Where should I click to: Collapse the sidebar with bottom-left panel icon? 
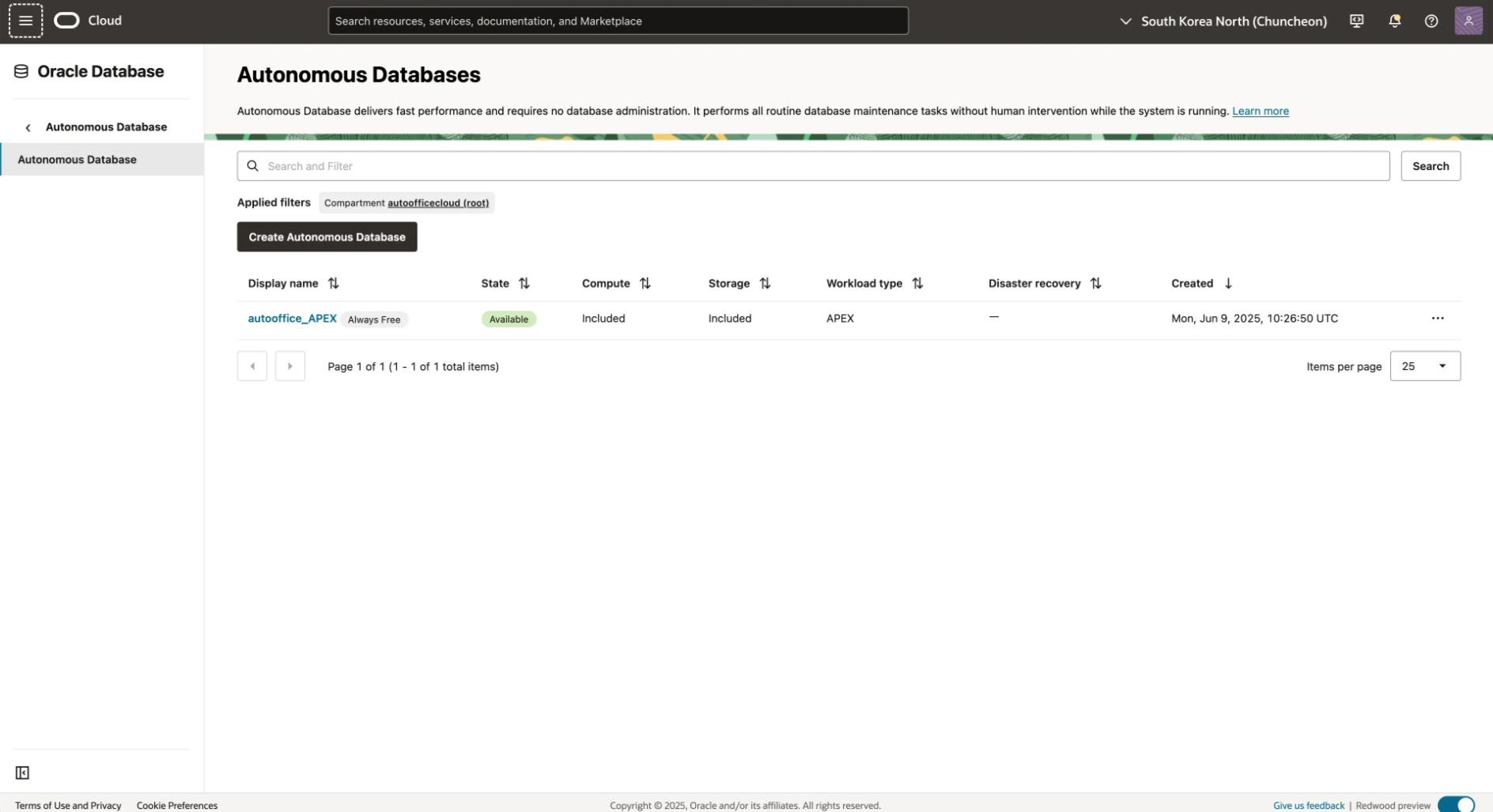(22, 772)
